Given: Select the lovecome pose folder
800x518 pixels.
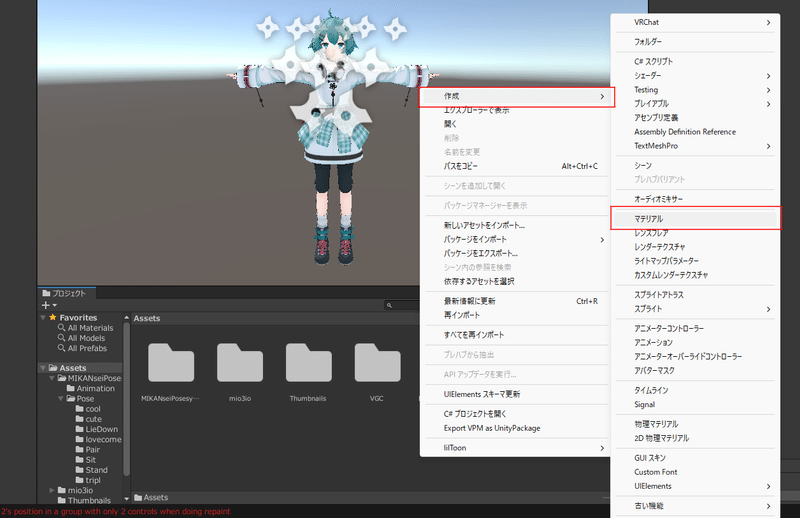Looking at the screenshot, I should click(98, 439).
